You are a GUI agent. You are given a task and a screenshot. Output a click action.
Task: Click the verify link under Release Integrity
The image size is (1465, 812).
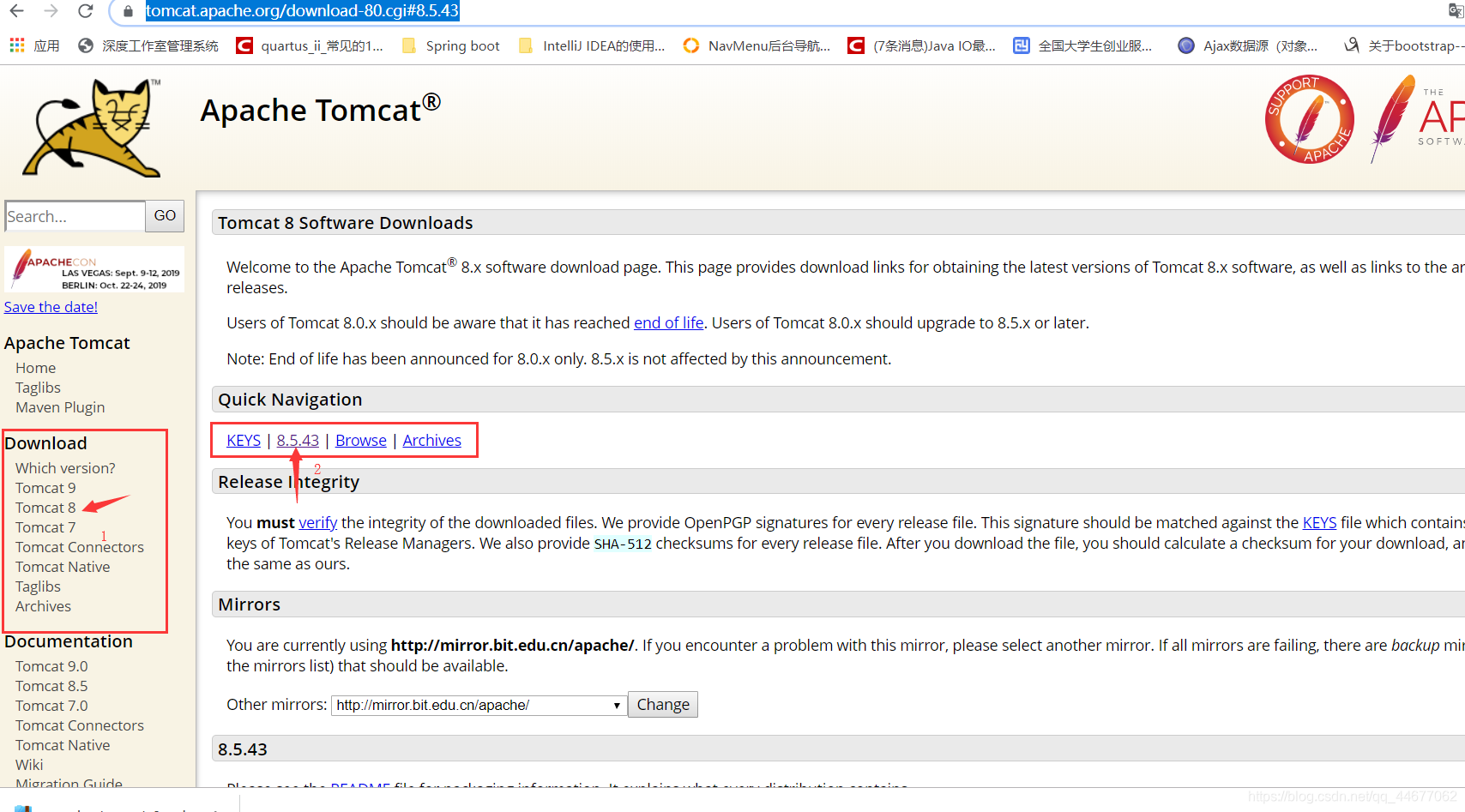pos(318,522)
